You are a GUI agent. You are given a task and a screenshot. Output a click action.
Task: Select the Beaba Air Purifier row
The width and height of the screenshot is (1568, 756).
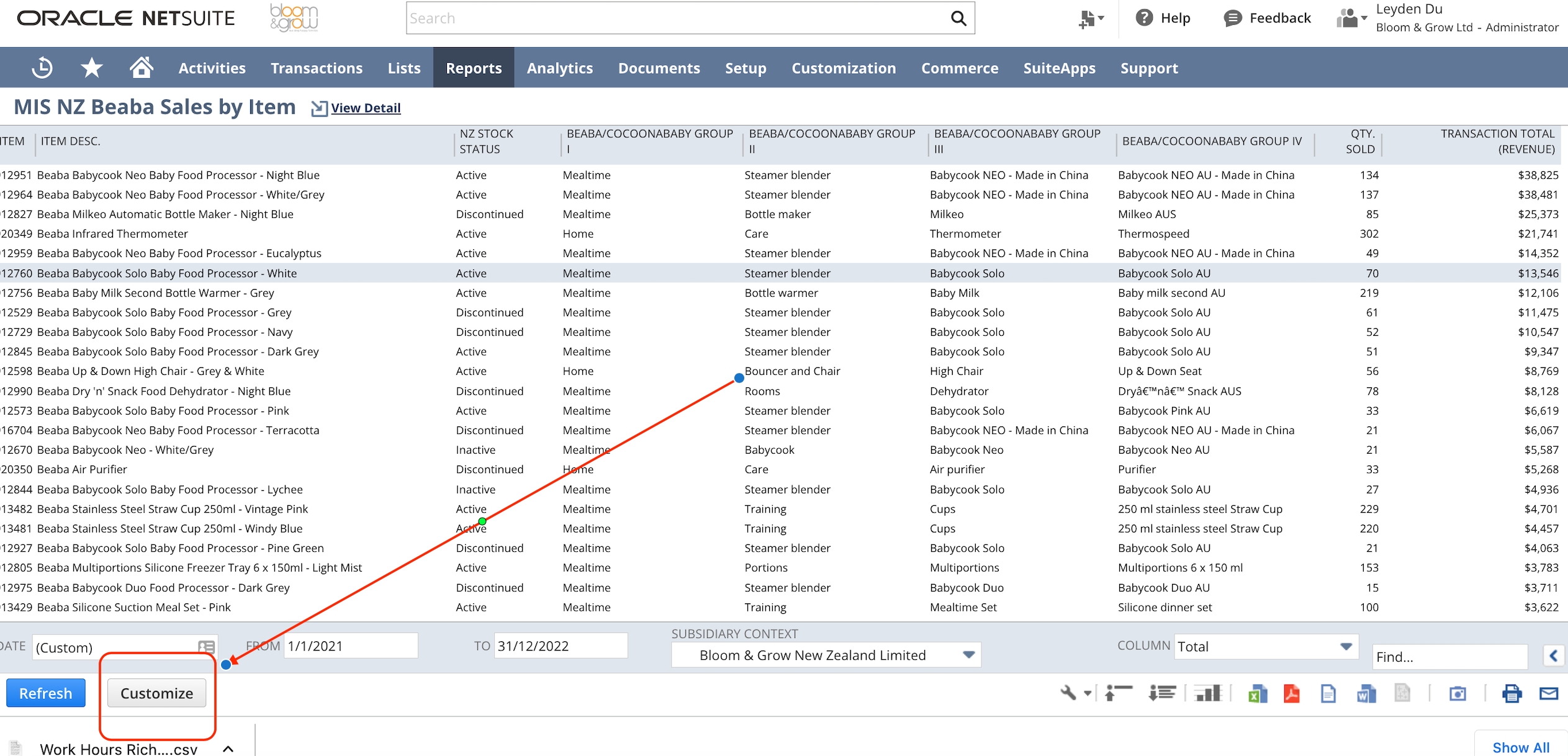point(780,469)
